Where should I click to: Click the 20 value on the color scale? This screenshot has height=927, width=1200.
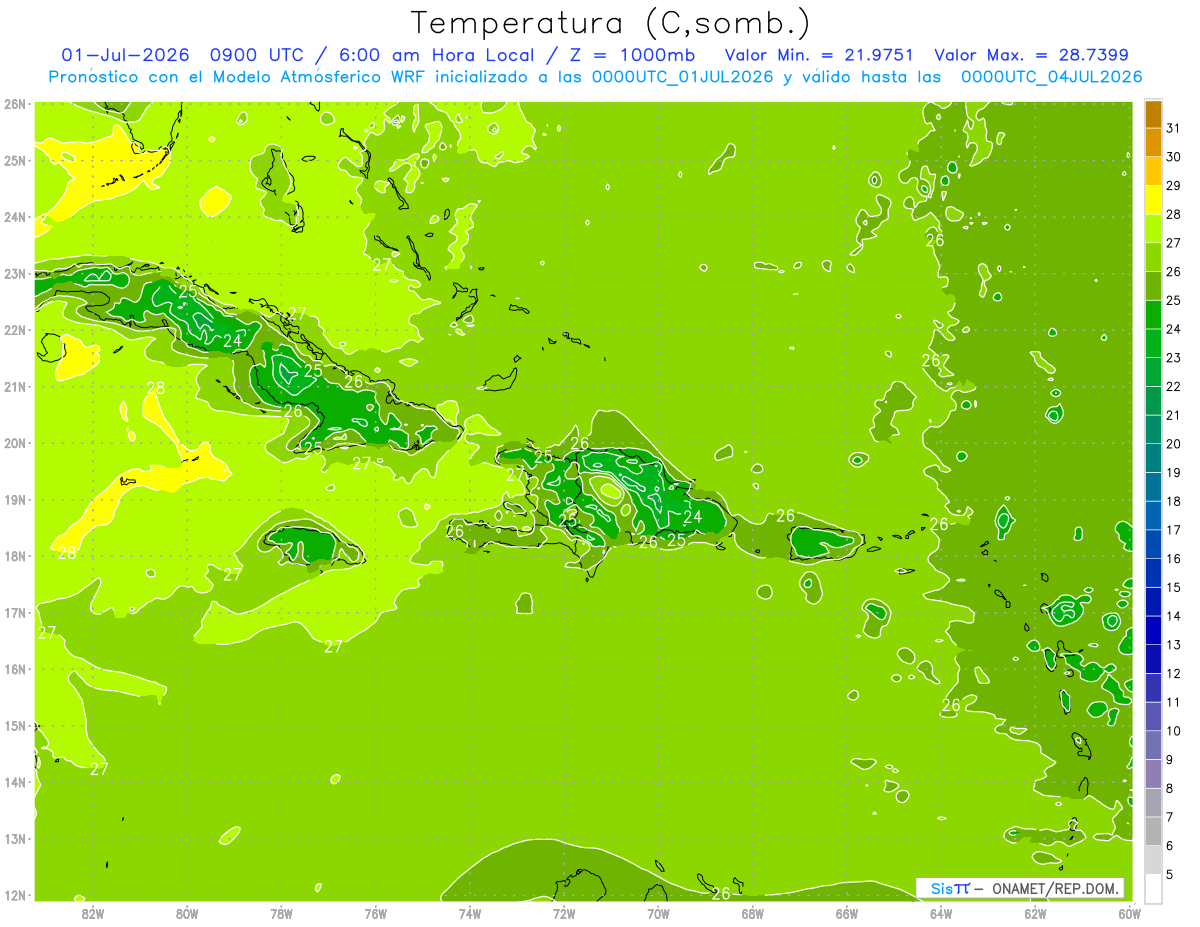click(x=1173, y=443)
